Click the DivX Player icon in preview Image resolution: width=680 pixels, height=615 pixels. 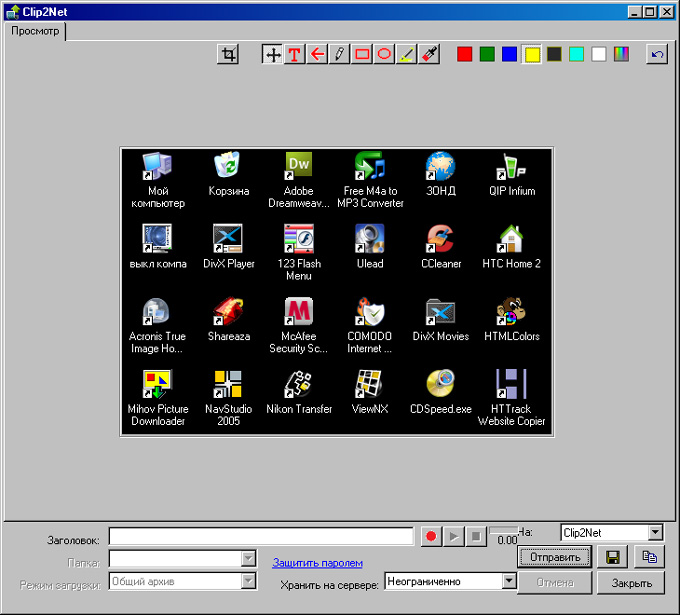point(228,238)
